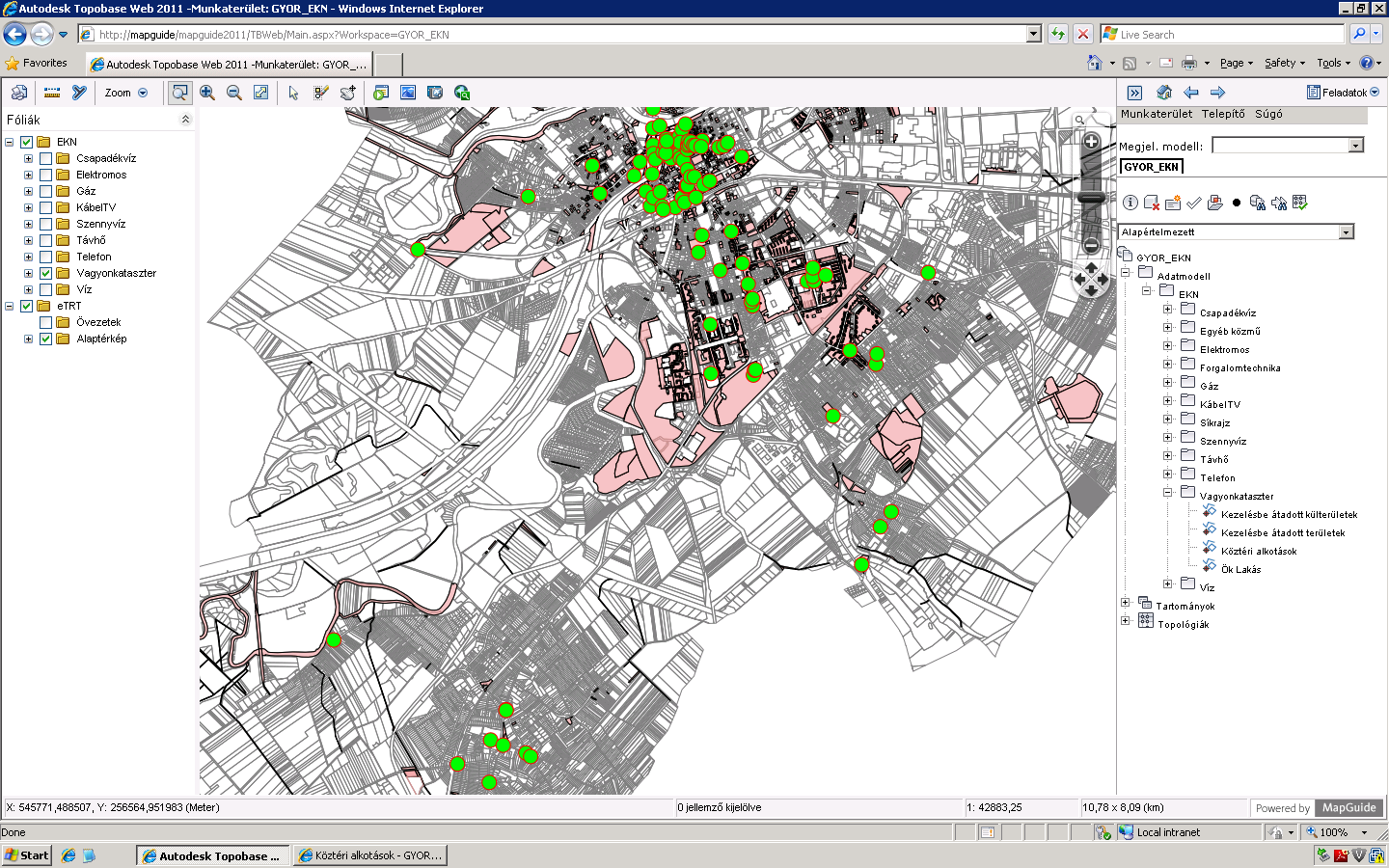Click the browser address bar
The width and height of the screenshot is (1389, 868).
click(561, 35)
